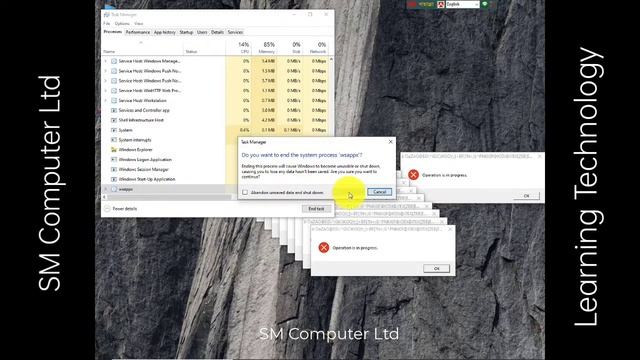Select the Processes tab

[x=113, y=32]
